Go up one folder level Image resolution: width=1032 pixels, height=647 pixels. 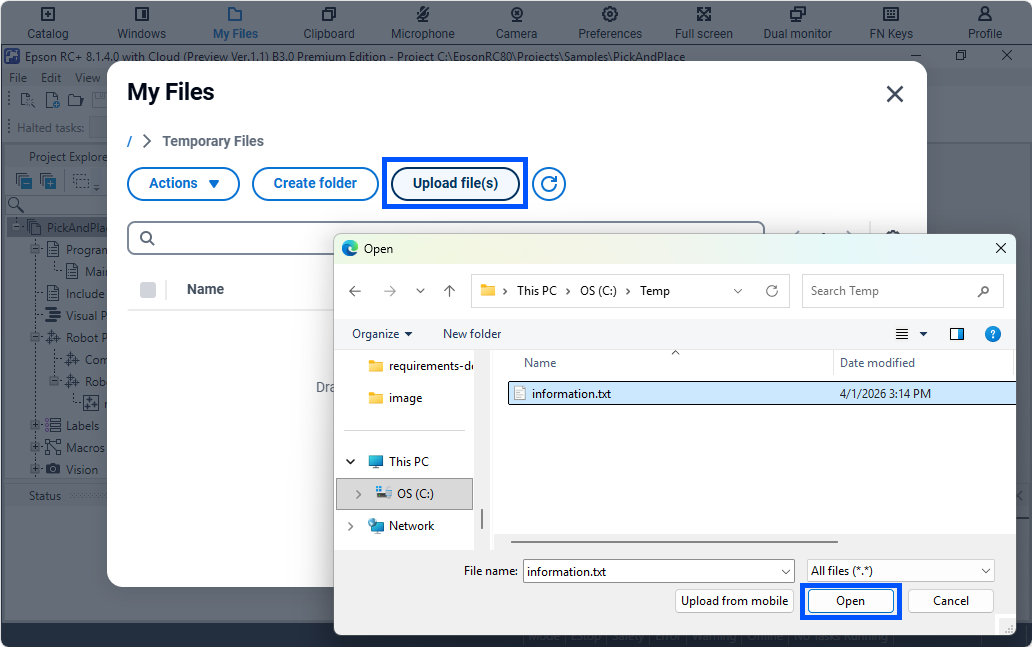[x=450, y=291]
